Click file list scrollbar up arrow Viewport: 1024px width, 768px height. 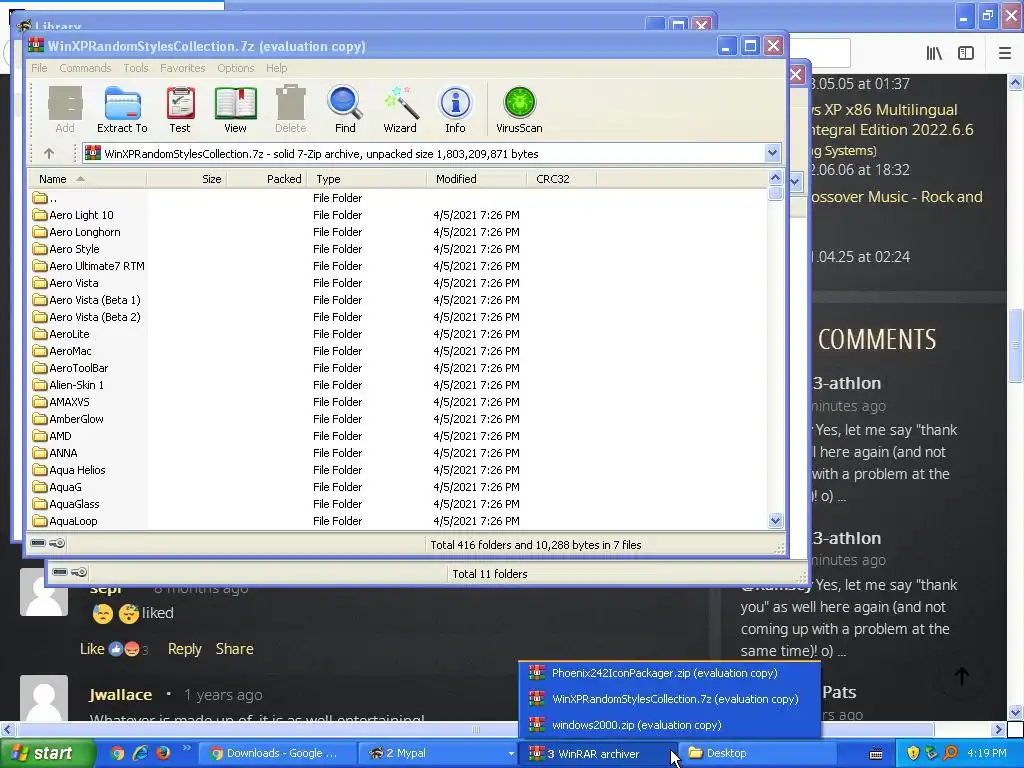tap(775, 178)
